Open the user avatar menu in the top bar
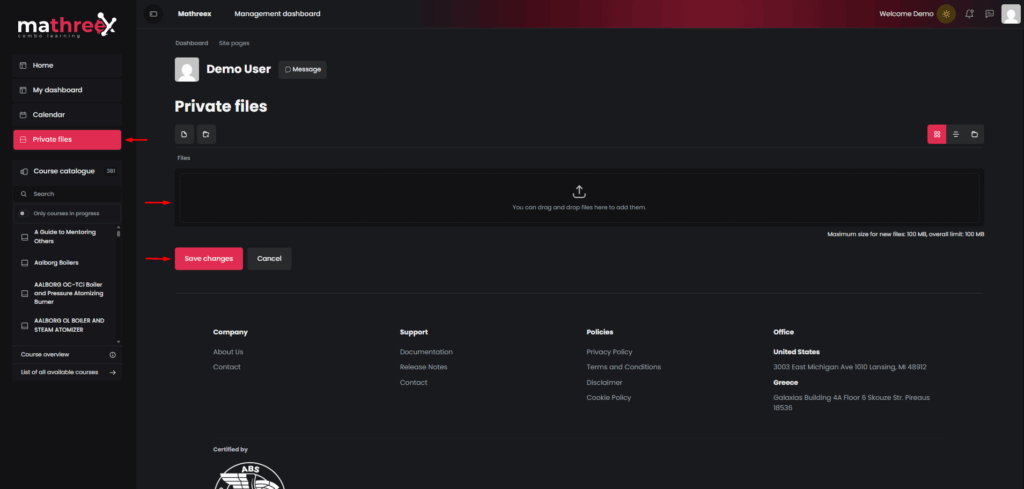 tap(1010, 14)
